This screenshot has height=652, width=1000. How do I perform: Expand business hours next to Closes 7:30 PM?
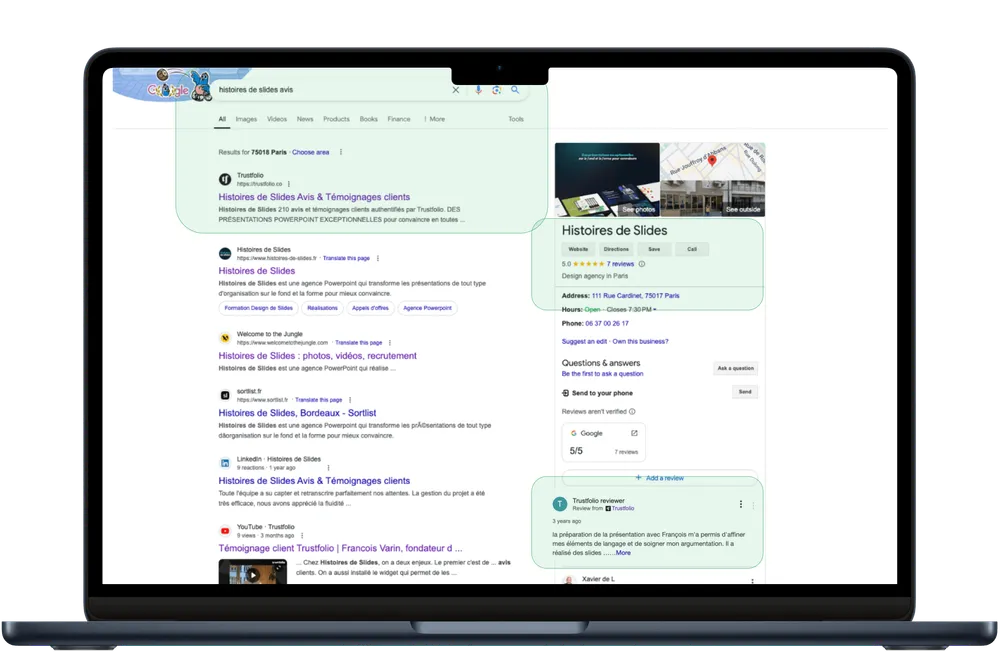pos(655,310)
